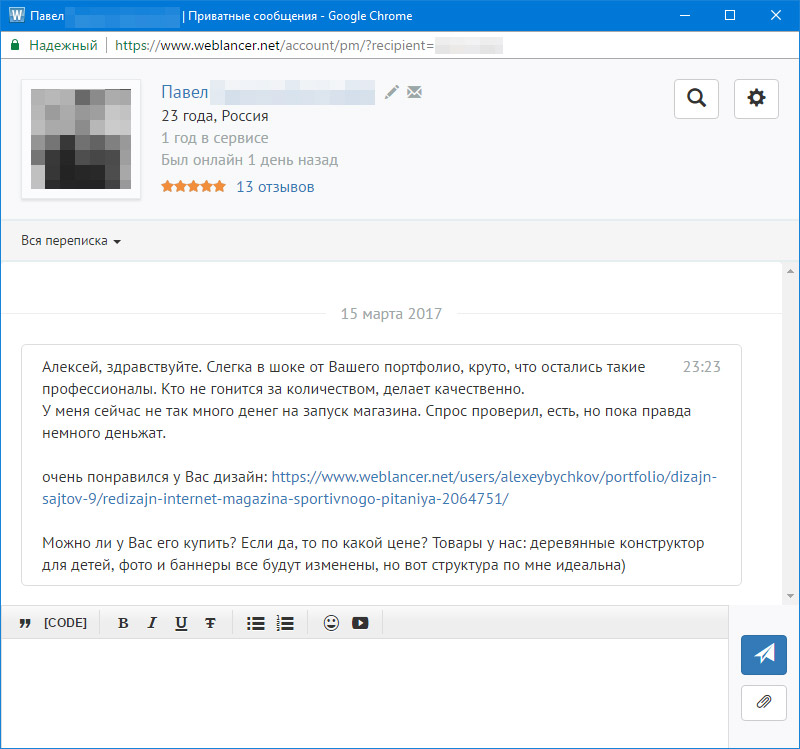Attach a file with the paperclip button

pyautogui.click(x=763, y=702)
